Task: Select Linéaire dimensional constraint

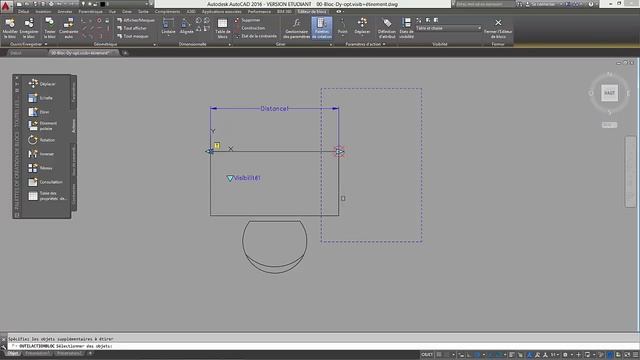Action: (168, 26)
